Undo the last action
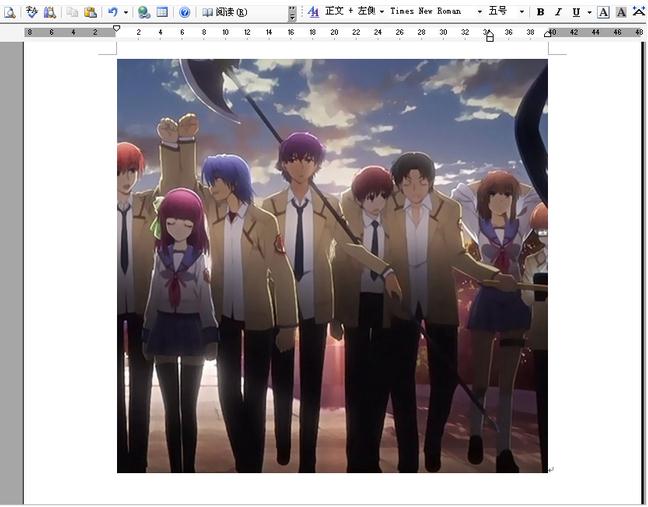 pyautogui.click(x=112, y=12)
